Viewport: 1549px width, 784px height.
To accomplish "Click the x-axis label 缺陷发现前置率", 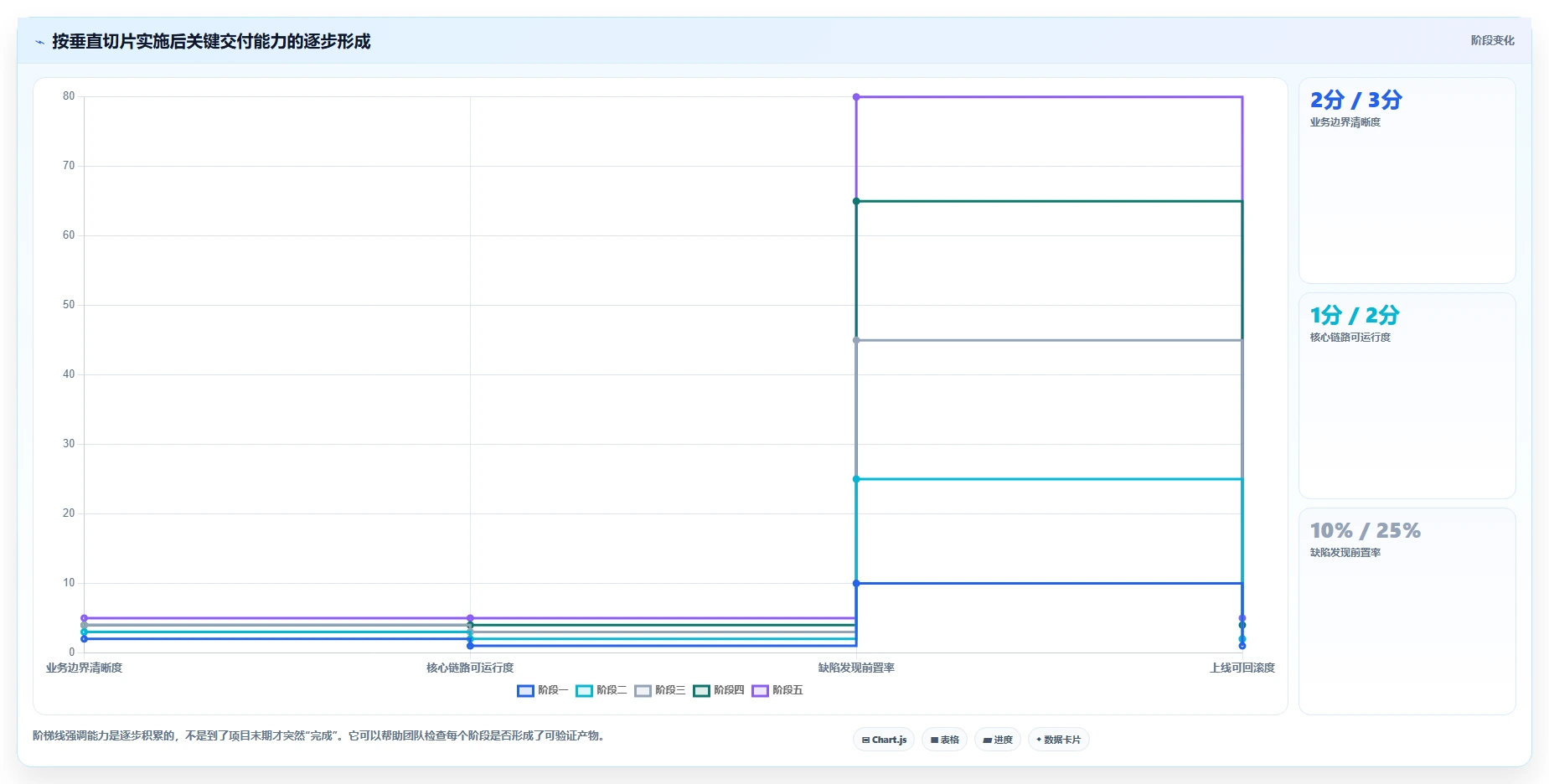I will [x=856, y=668].
